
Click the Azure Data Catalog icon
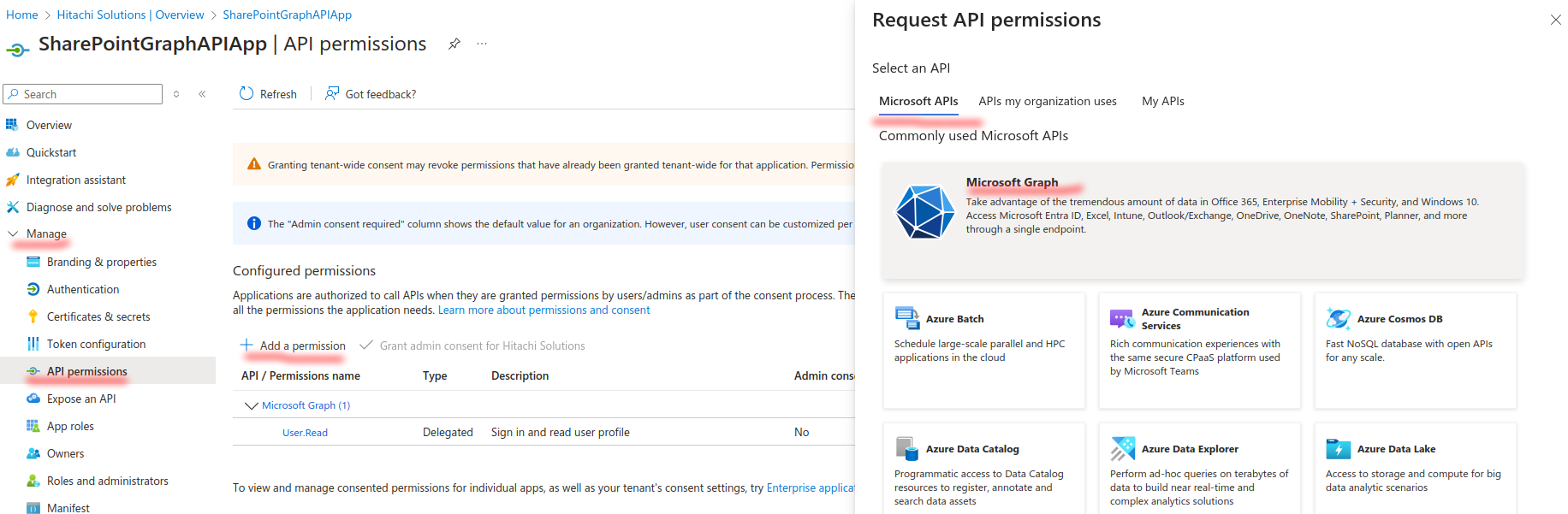click(907, 448)
